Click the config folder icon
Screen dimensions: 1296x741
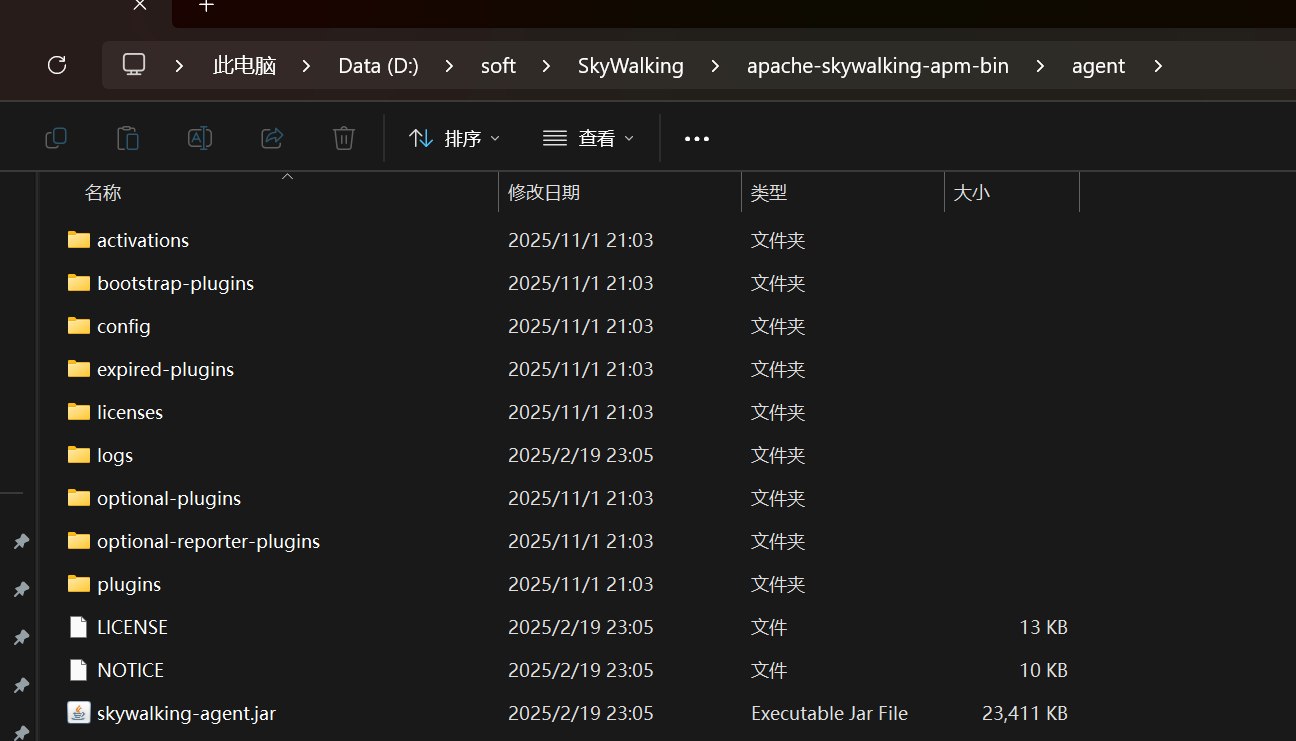pyautogui.click(x=78, y=325)
